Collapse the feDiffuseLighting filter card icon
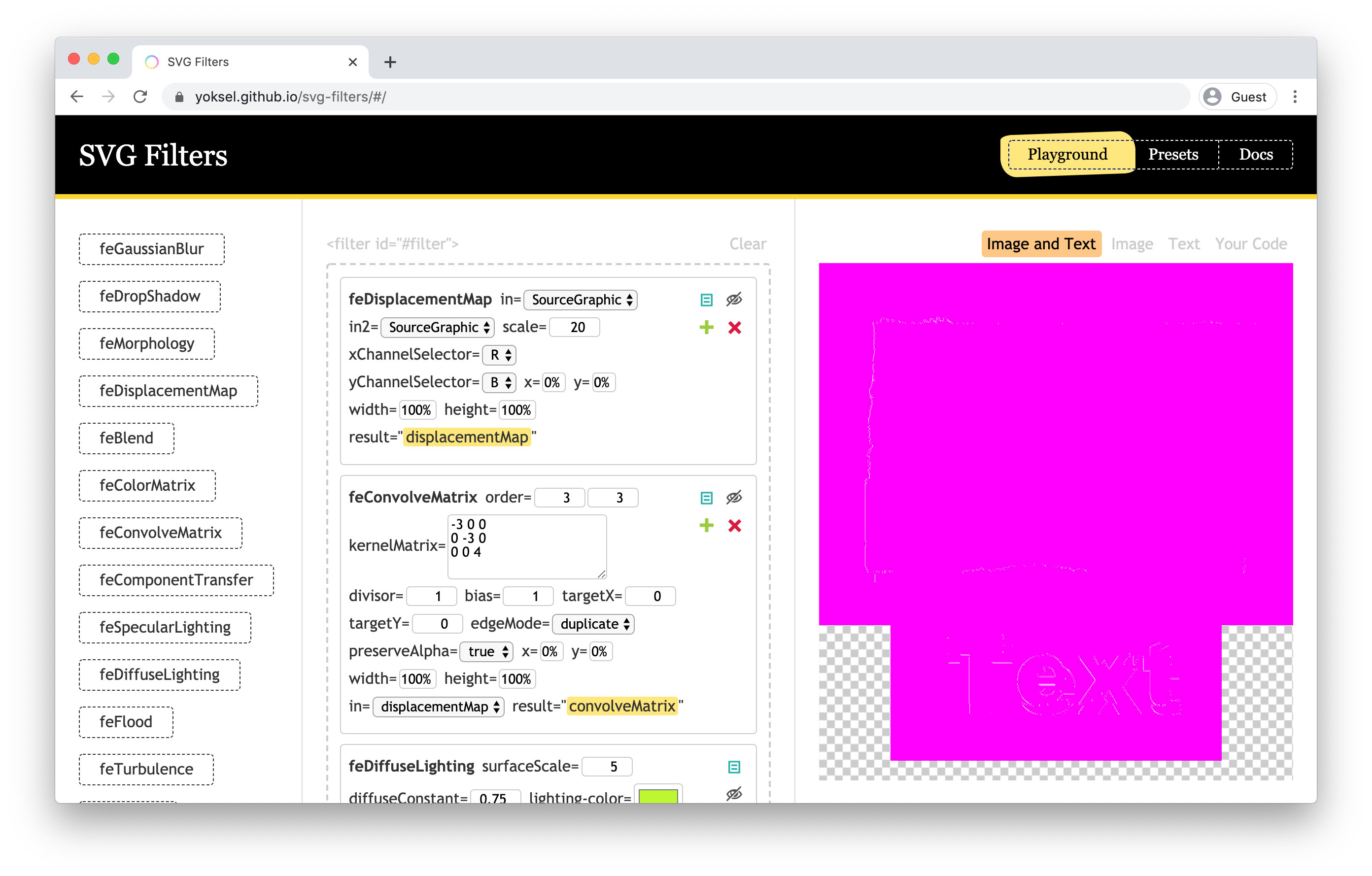The image size is (1372, 876). click(x=734, y=767)
